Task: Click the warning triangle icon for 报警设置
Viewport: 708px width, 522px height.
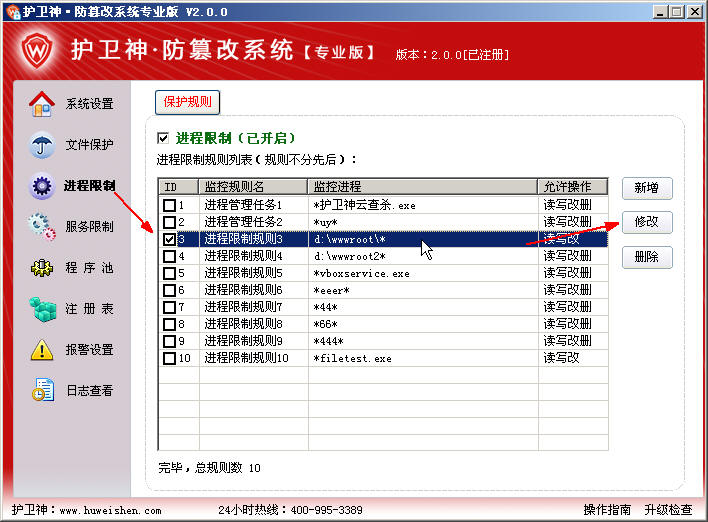Action: (42, 350)
